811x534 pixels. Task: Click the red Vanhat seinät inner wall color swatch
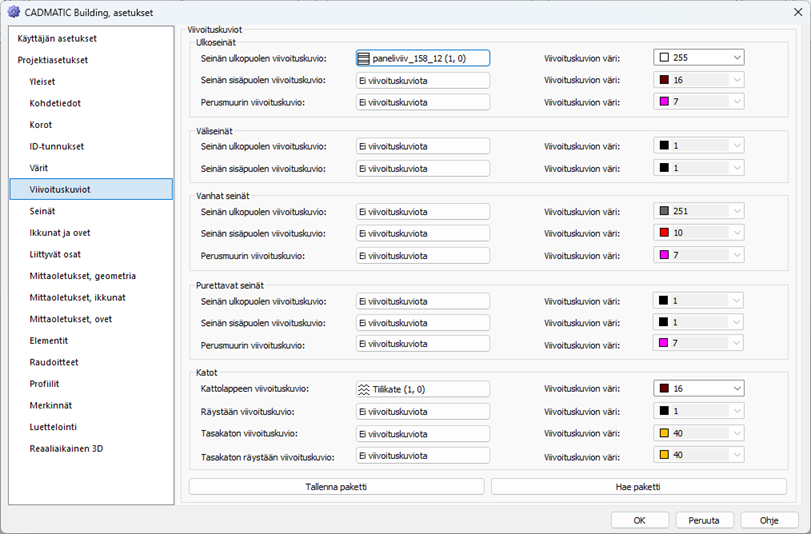coord(664,233)
